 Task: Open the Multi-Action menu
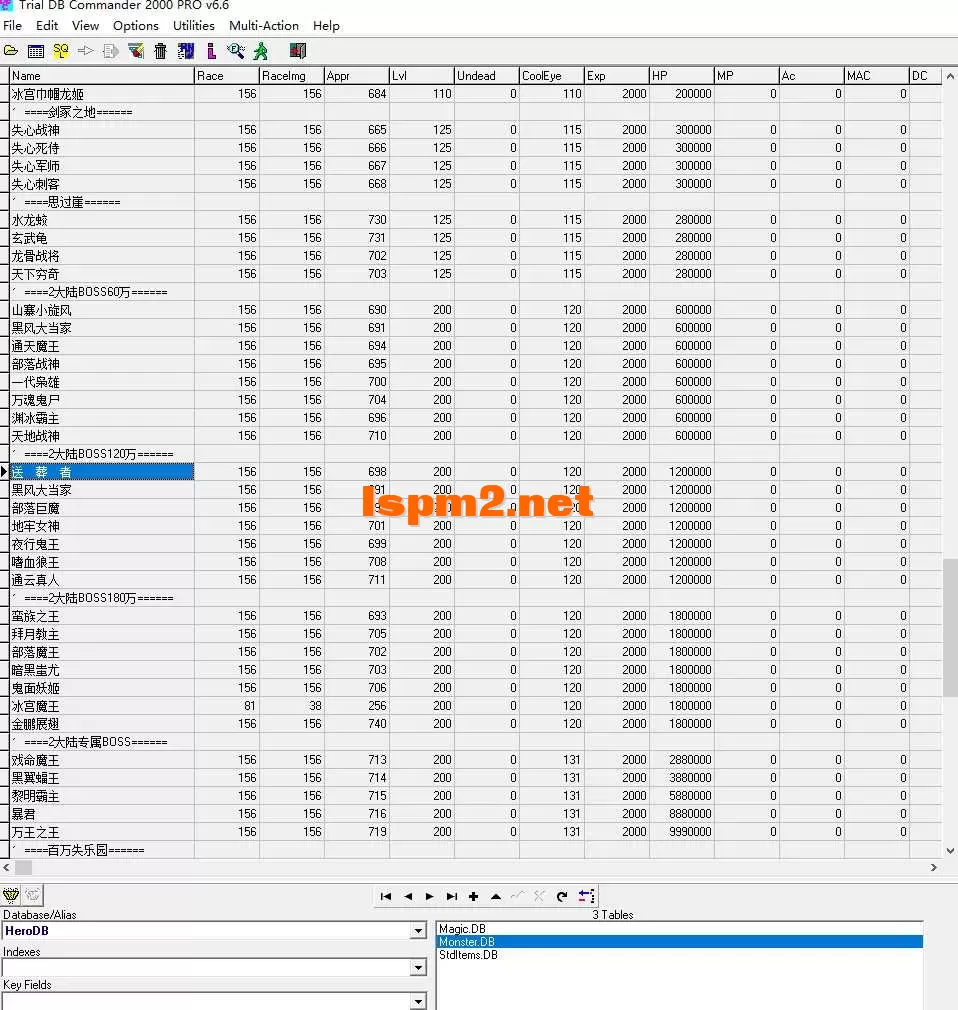263,26
